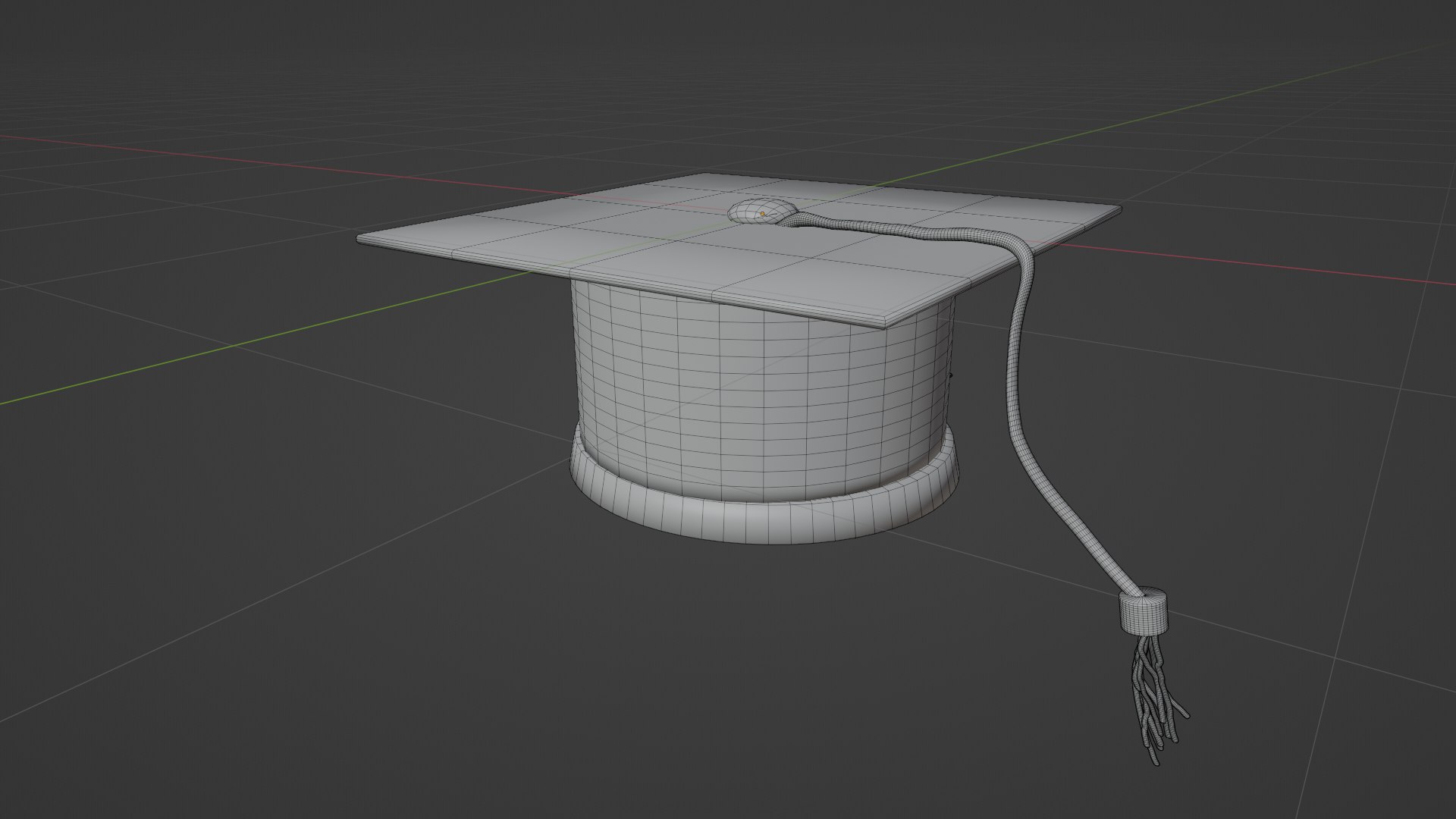Click the orange origin dot on the button
The width and height of the screenshot is (1456, 819).
pos(762,215)
